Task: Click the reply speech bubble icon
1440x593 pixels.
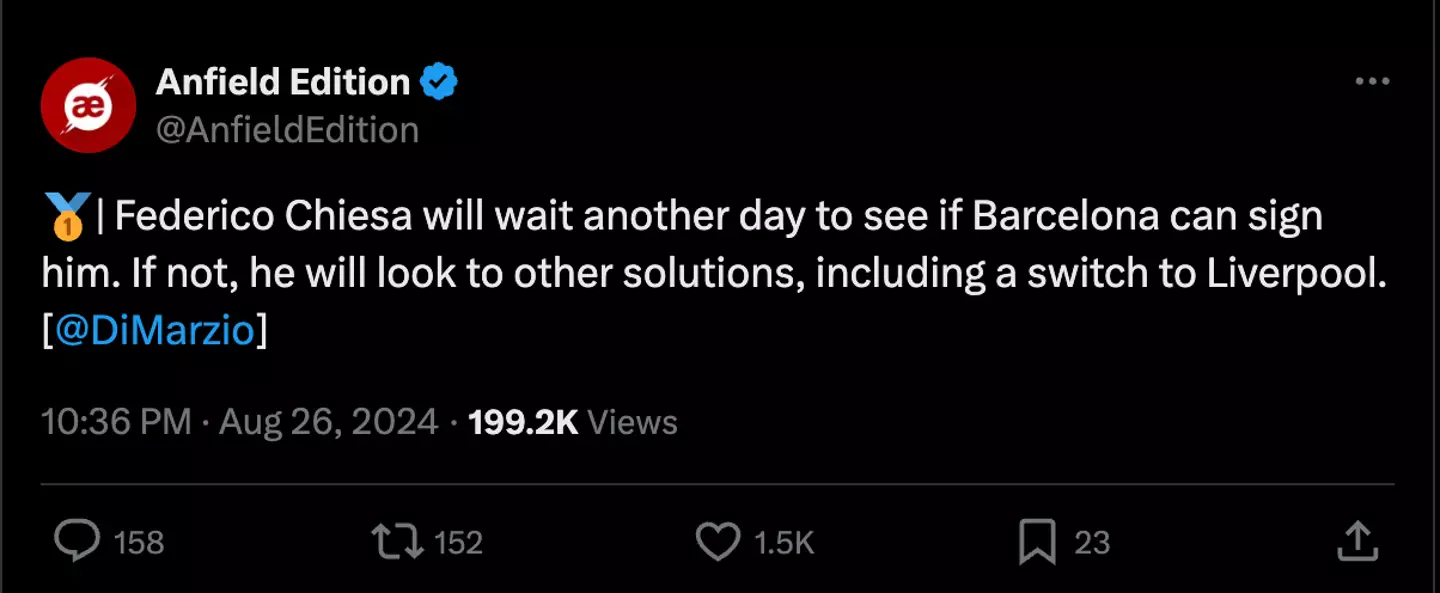Action: pyautogui.click(x=76, y=542)
